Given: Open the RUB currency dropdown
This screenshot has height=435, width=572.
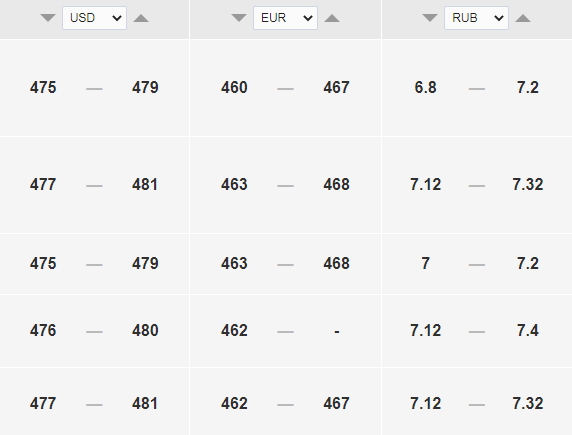Looking at the screenshot, I should point(476,18).
